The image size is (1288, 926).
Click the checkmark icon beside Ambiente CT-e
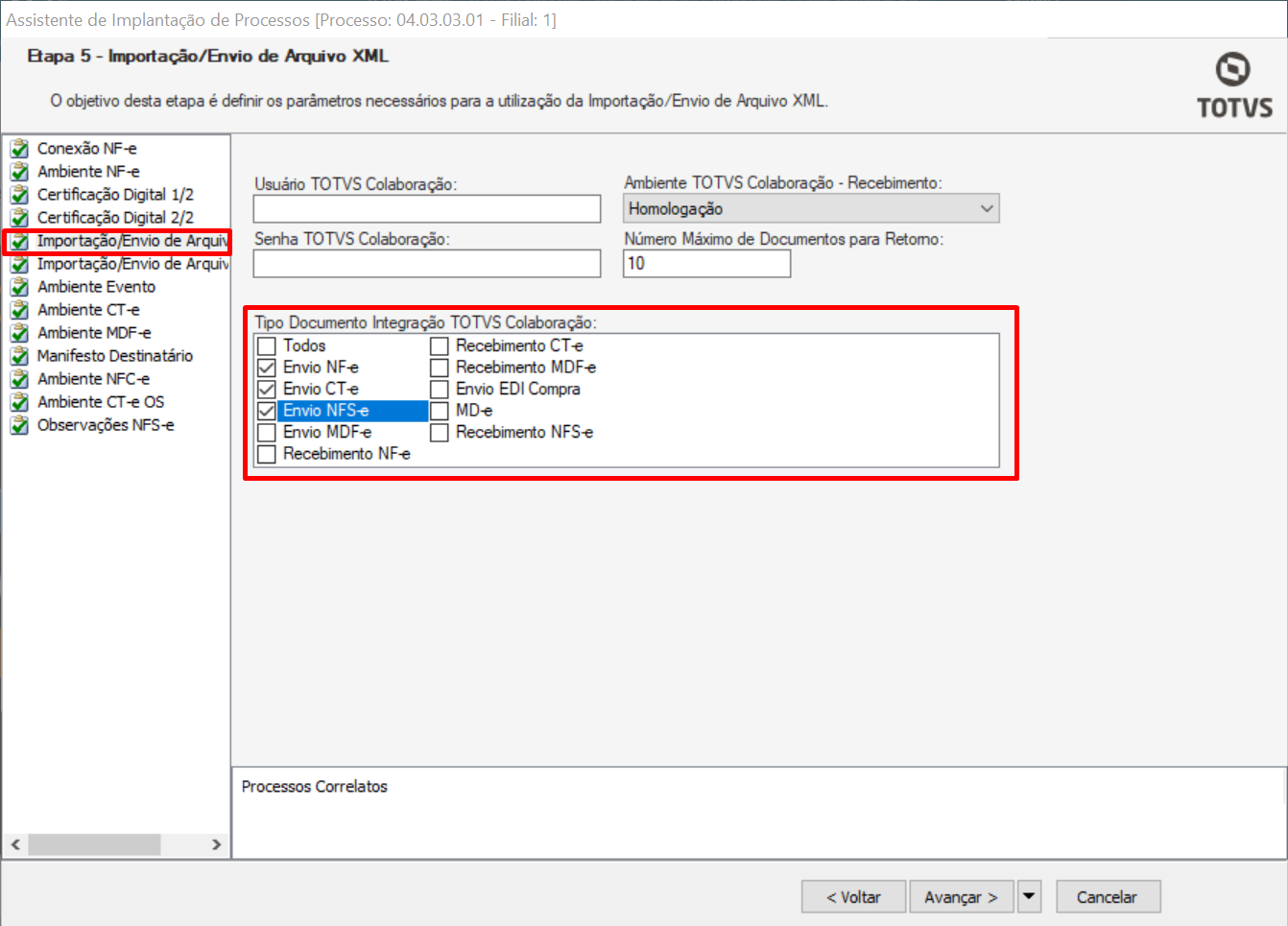19,310
